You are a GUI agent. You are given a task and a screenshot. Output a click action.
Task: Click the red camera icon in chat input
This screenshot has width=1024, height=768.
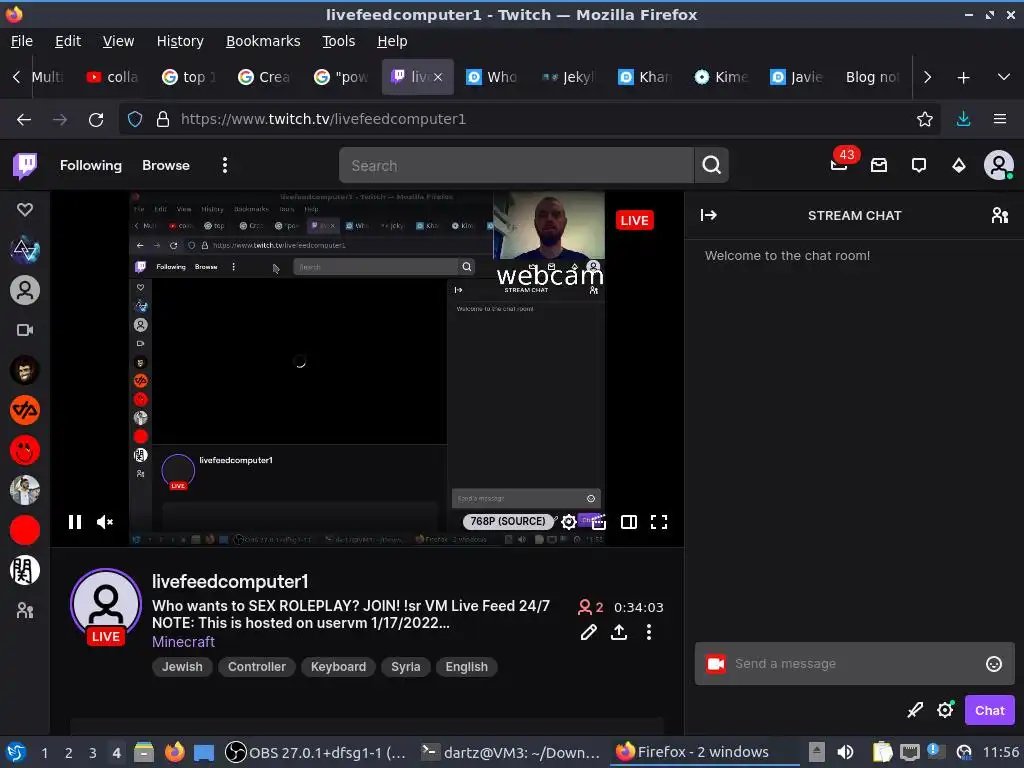pyautogui.click(x=716, y=664)
